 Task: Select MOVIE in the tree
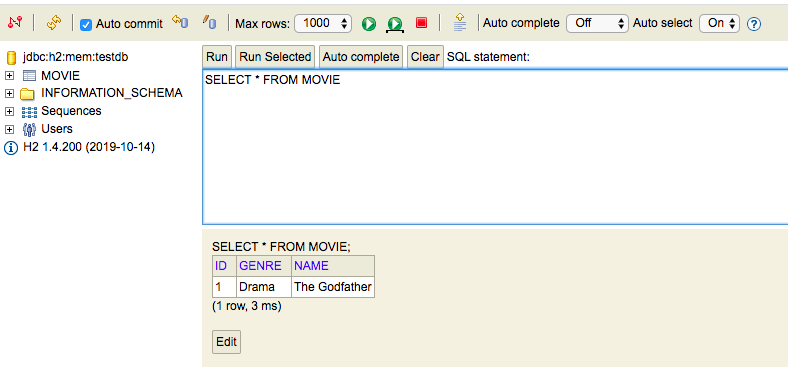click(x=60, y=76)
